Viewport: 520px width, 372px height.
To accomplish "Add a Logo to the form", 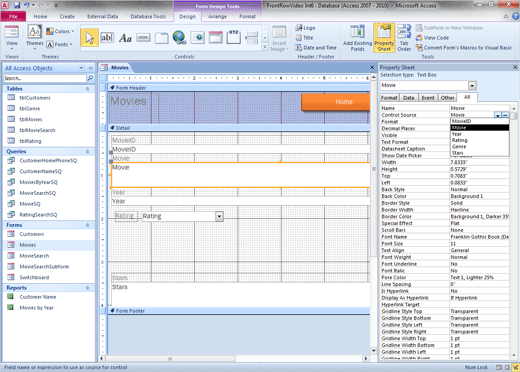I will click(305, 28).
